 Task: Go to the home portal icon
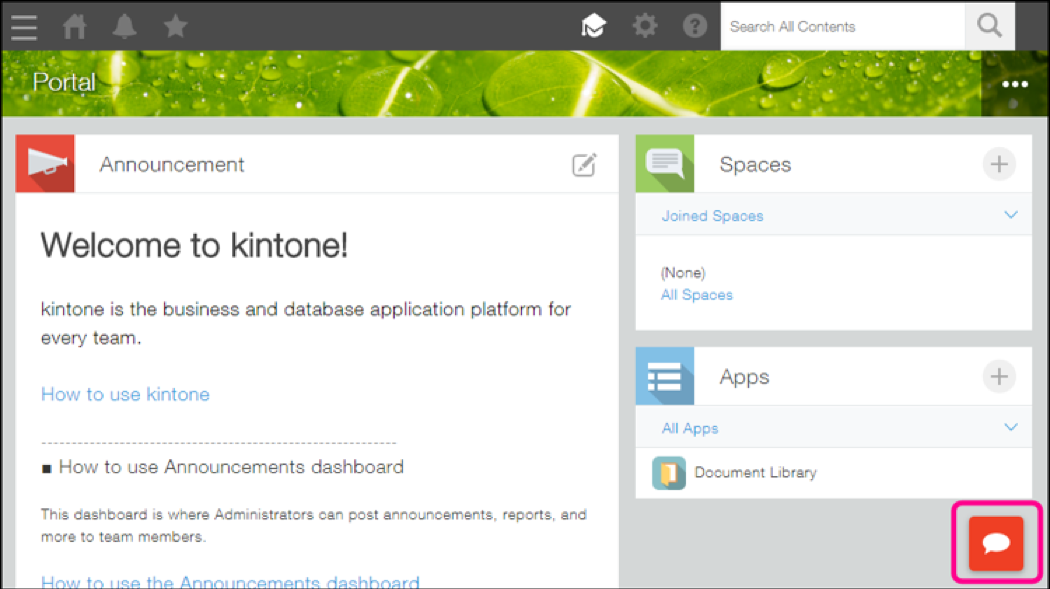75,26
